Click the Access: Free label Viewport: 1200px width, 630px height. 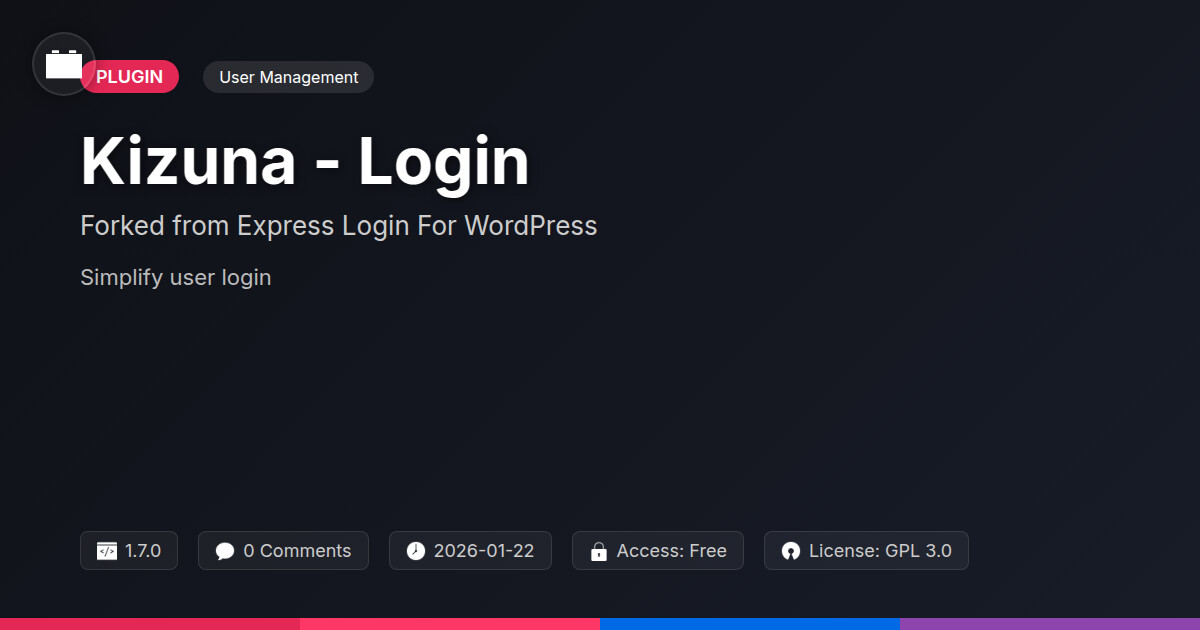pyautogui.click(x=671, y=551)
